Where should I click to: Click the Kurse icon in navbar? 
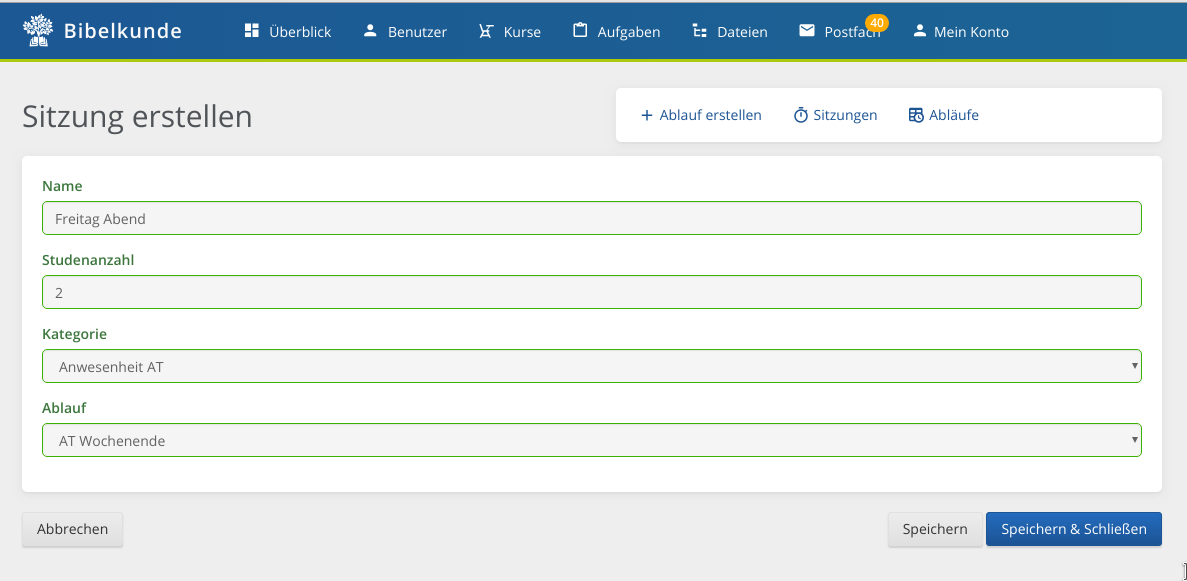(486, 31)
